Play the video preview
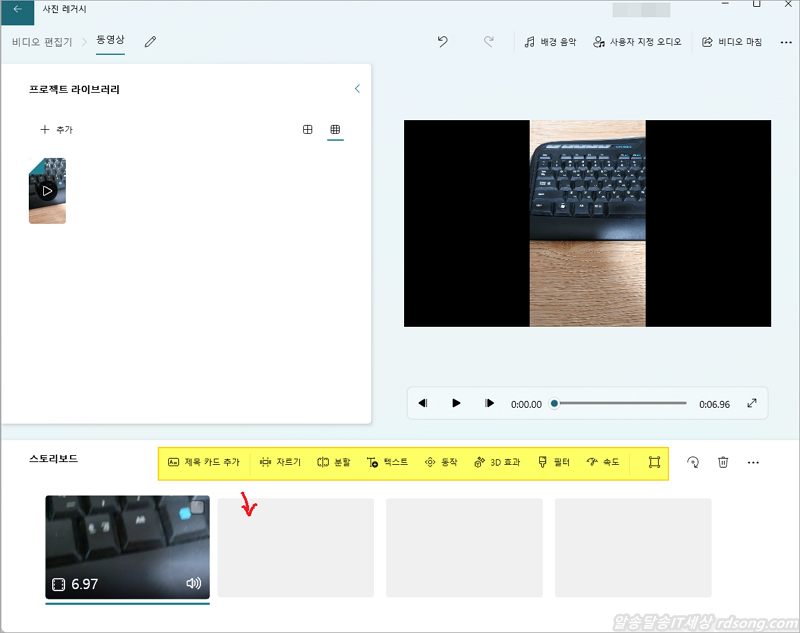Viewport: 800px width, 633px height. [456, 404]
